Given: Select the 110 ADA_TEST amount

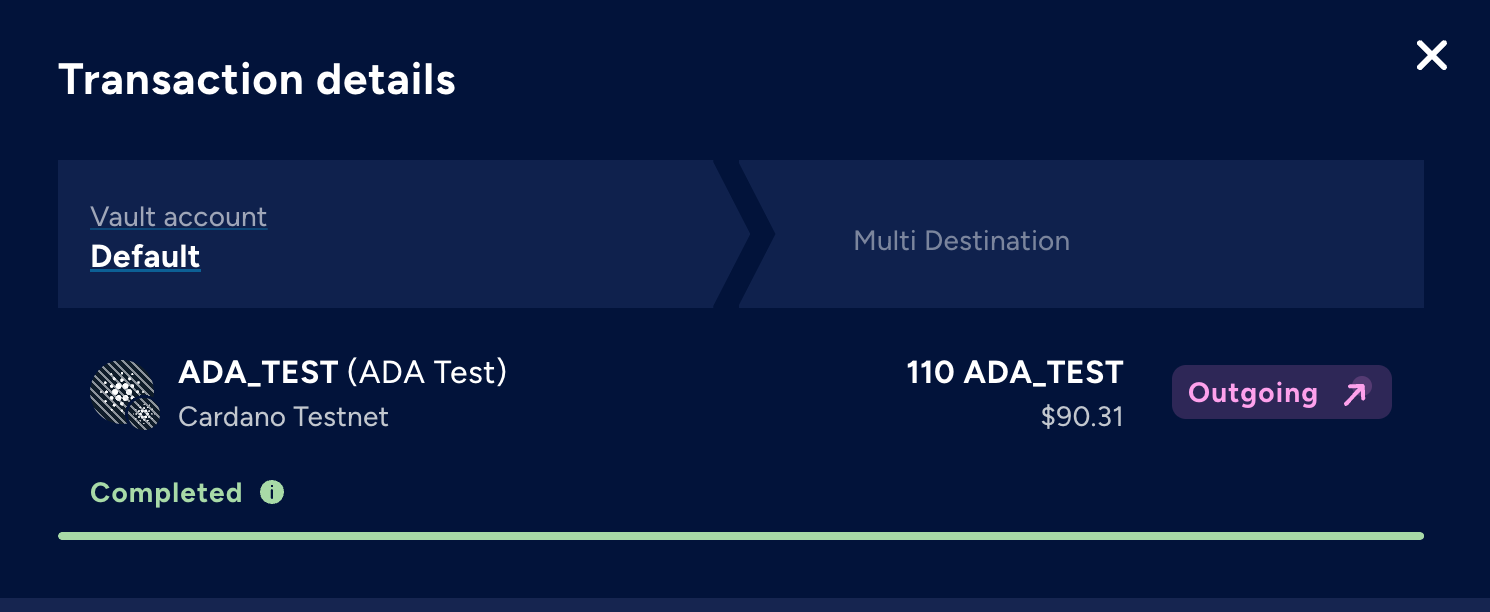Looking at the screenshot, I should (1015, 373).
